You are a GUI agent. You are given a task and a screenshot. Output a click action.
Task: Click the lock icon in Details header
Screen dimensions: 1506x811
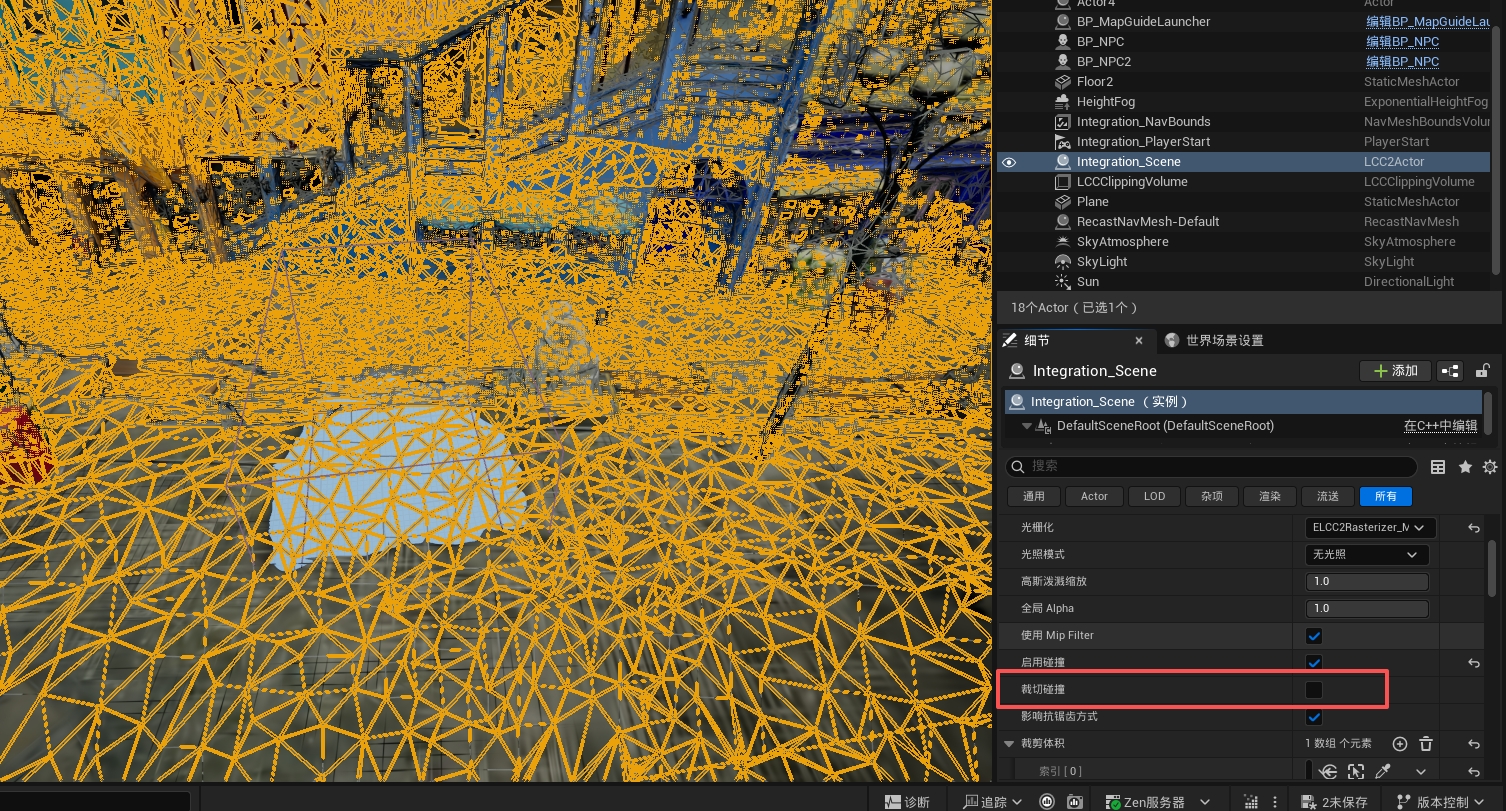click(x=1483, y=371)
